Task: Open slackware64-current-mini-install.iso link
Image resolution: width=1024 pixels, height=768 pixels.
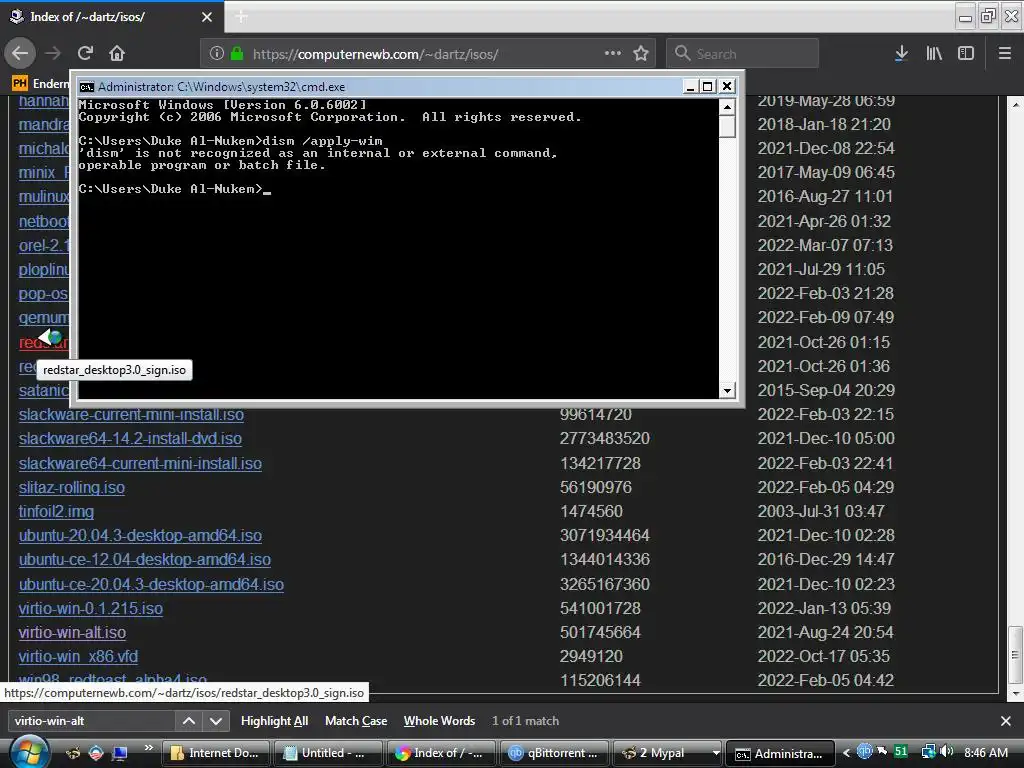Action: click(140, 464)
